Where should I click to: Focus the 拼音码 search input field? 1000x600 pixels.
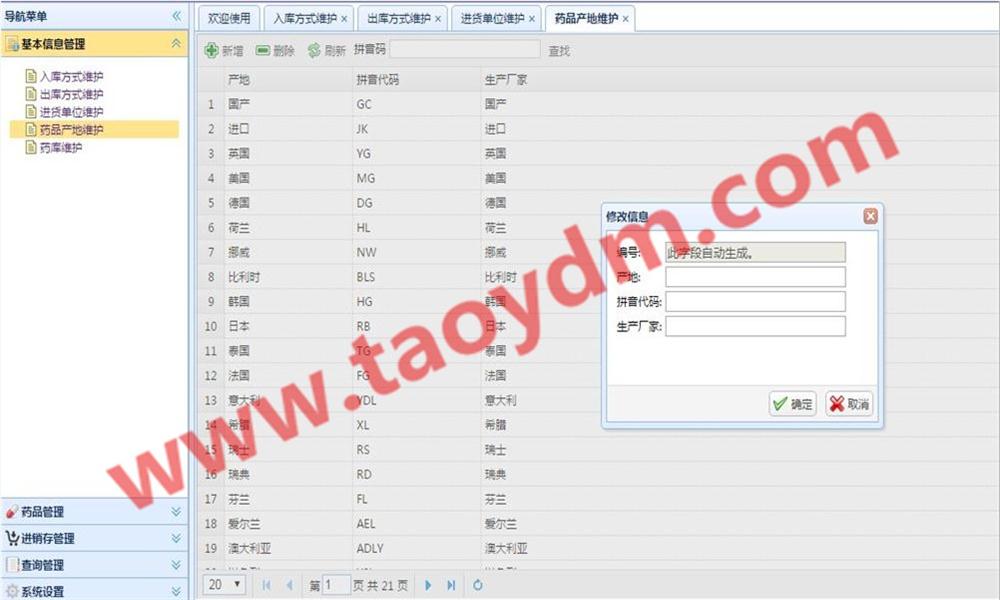click(465, 50)
